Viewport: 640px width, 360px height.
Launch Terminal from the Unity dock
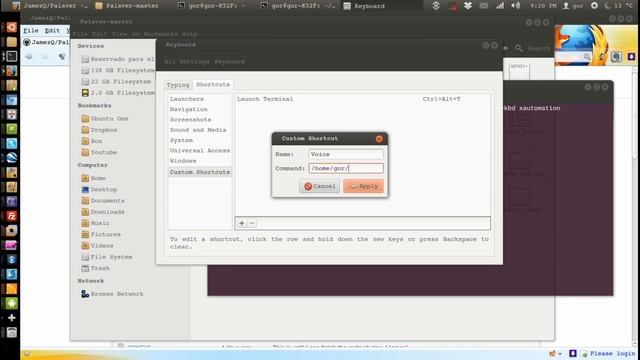[x=11, y=56]
